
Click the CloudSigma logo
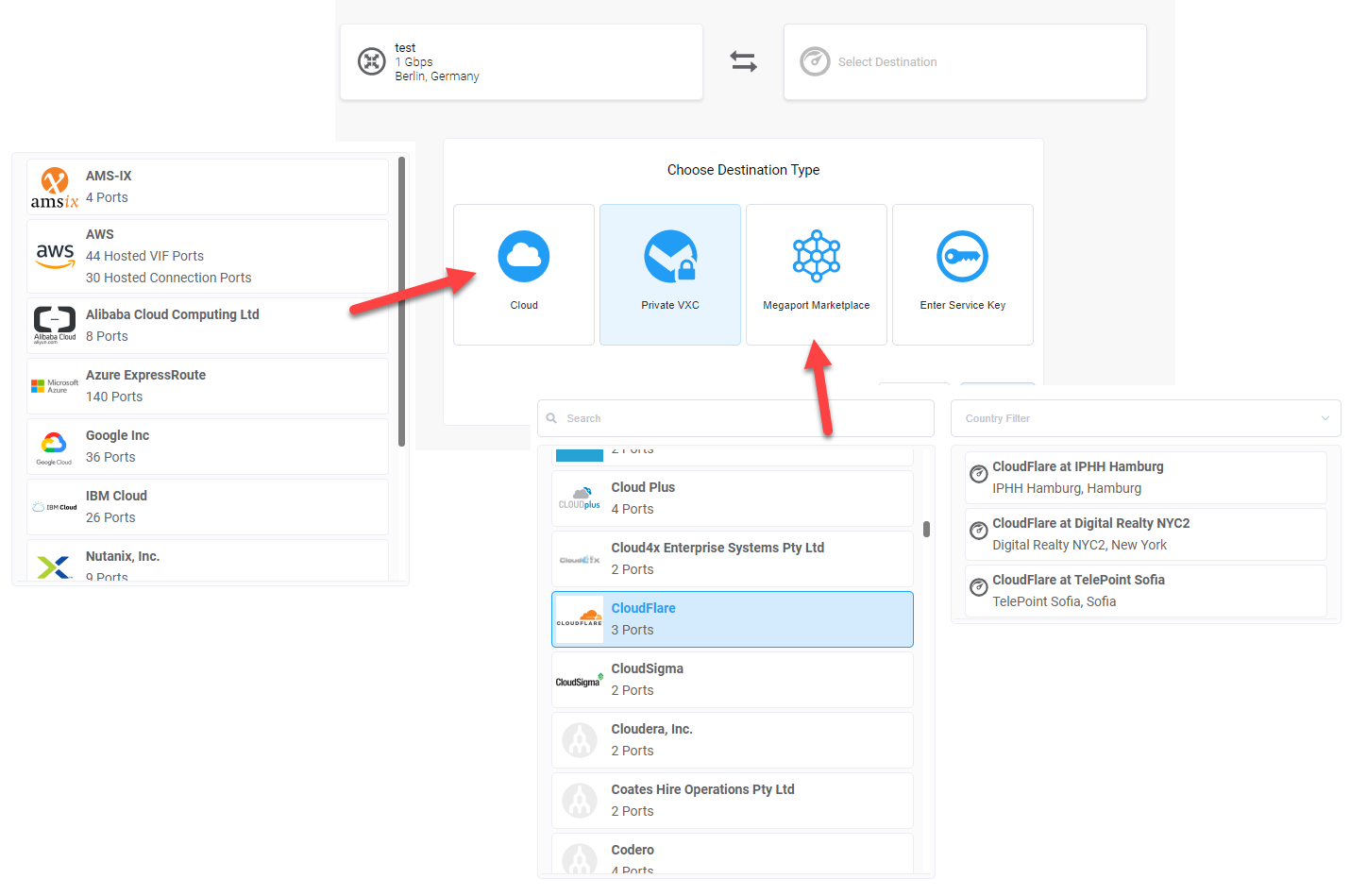click(x=580, y=681)
